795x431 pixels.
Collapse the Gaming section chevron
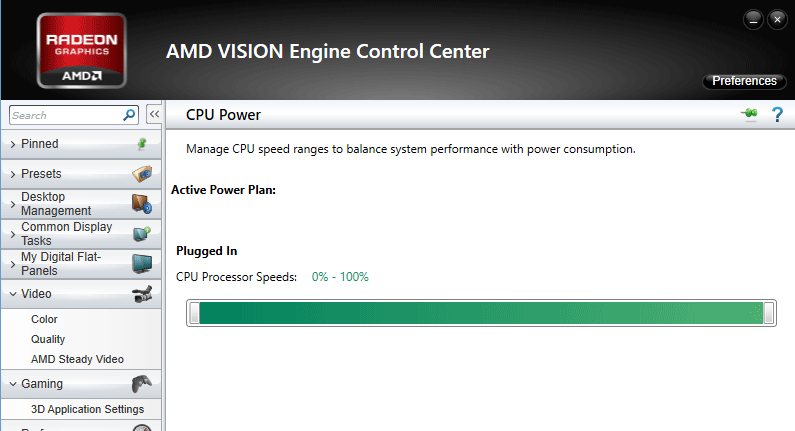pos(13,384)
